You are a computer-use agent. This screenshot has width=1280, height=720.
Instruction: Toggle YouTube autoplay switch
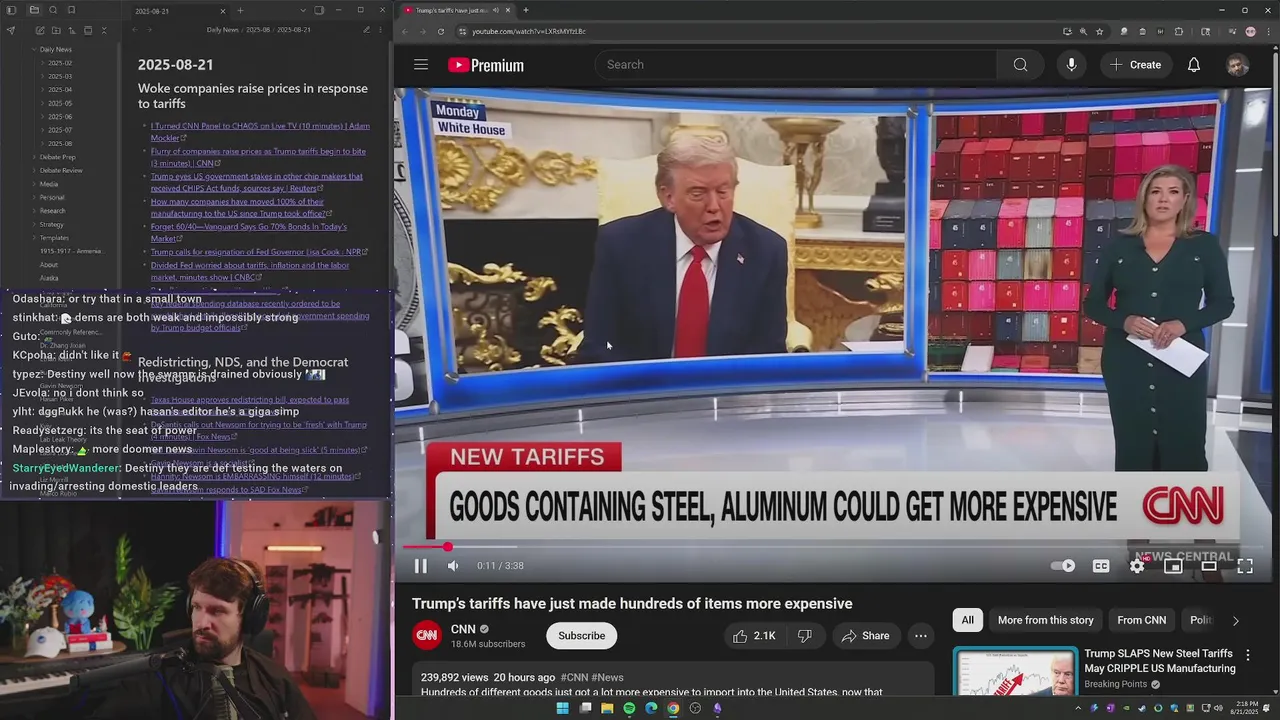point(1063,566)
